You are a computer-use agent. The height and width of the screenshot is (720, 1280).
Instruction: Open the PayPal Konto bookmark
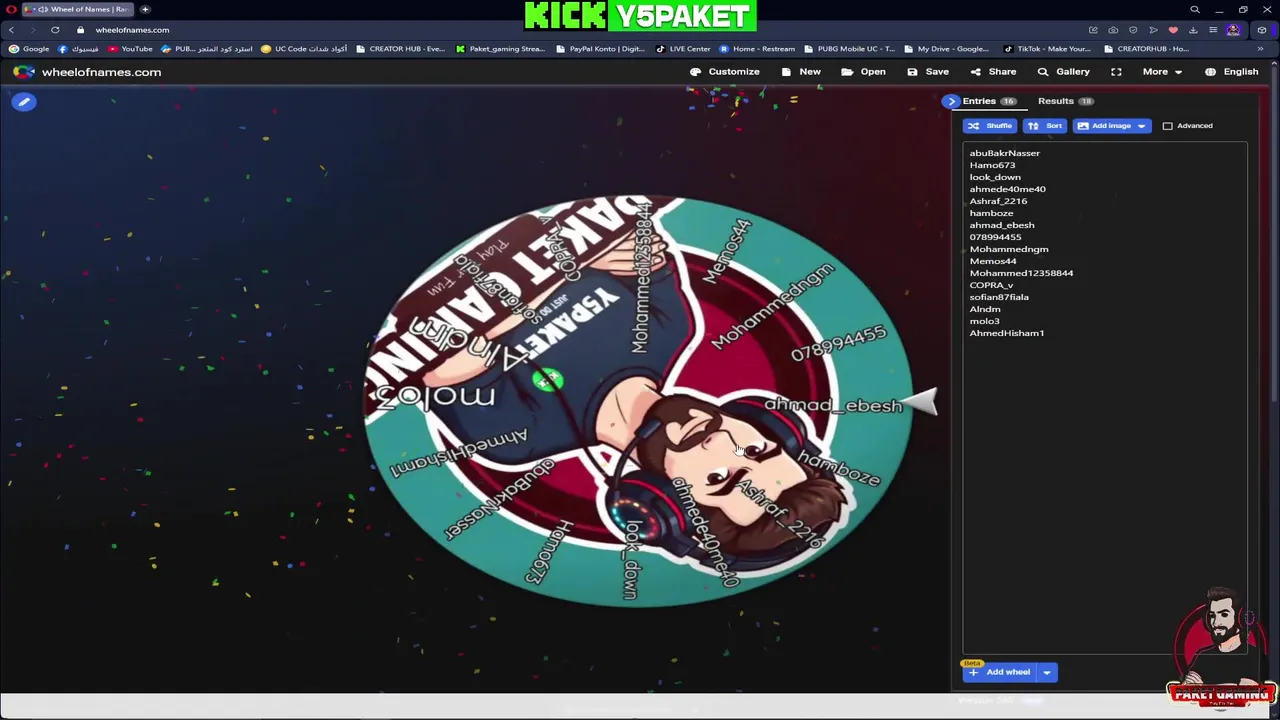(600, 49)
